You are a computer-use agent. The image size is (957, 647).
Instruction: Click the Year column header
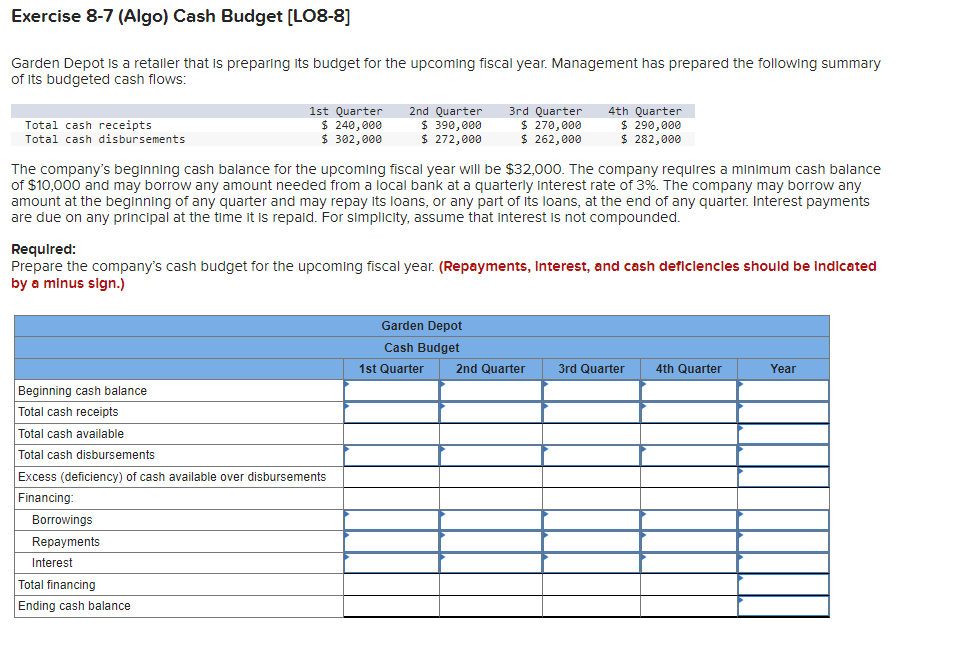pos(782,368)
